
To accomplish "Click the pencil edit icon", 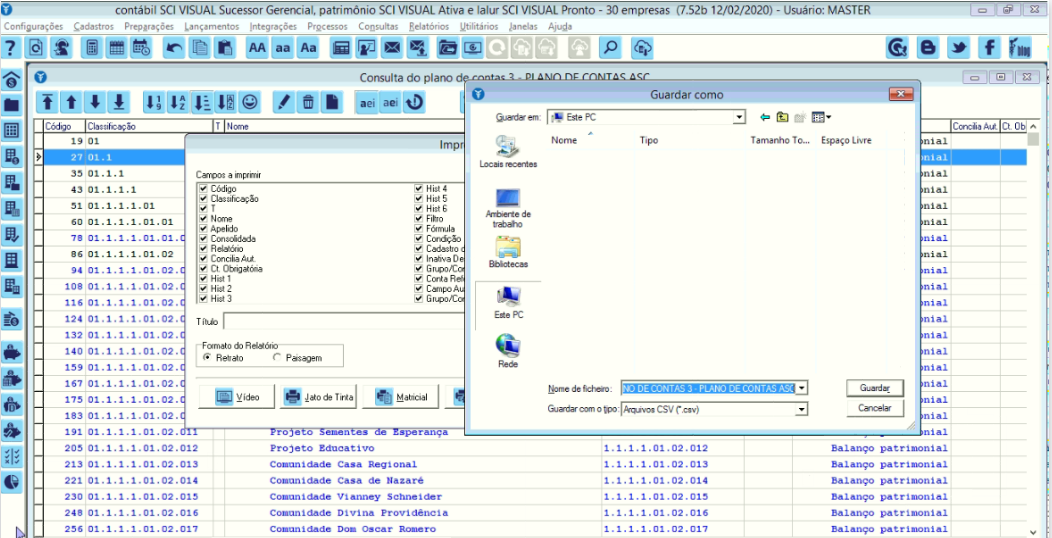I will coord(283,102).
